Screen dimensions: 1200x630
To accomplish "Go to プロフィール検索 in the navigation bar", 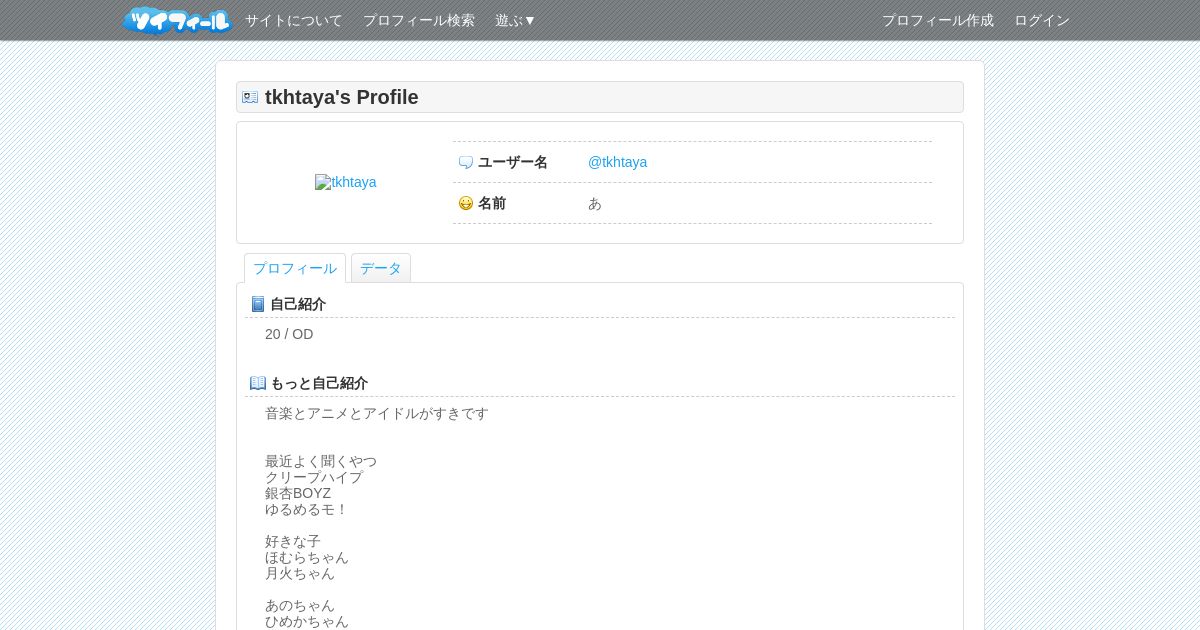I will (419, 20).
